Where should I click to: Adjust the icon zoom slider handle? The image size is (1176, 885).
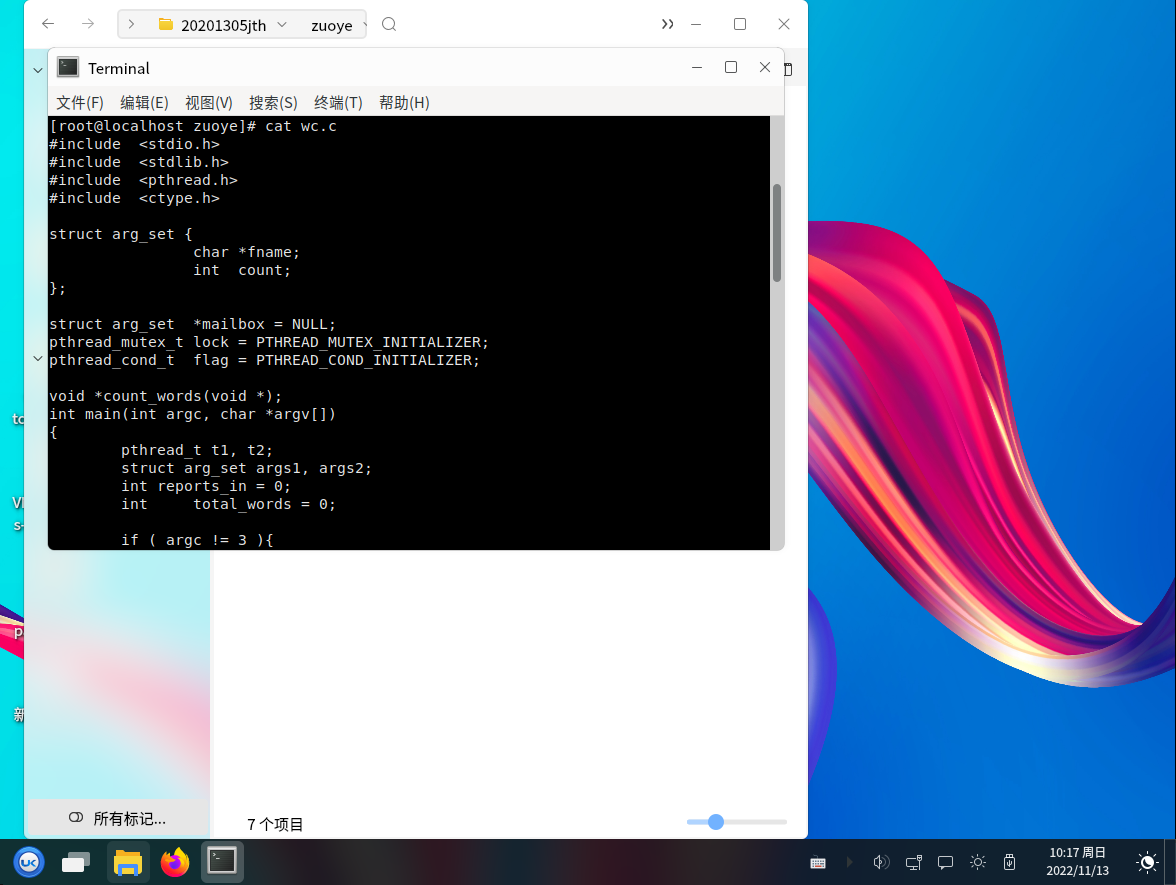pos(716,822)
